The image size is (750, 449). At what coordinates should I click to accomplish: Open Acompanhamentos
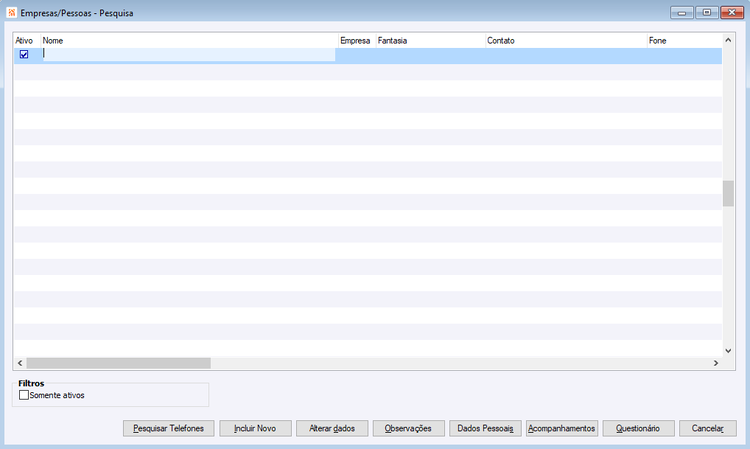562,428
